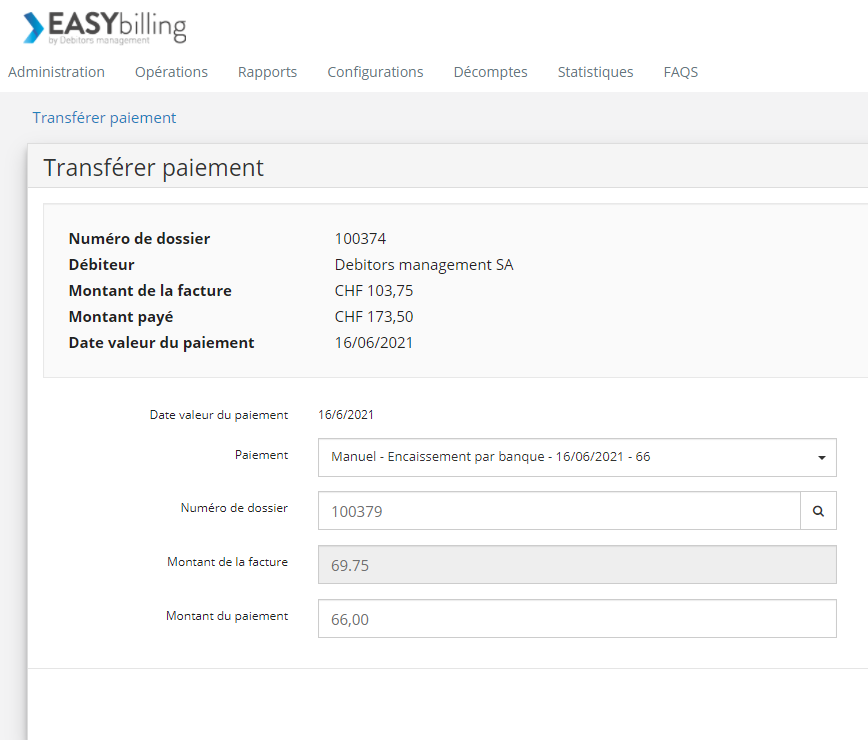Click the greyed Montant de la facture field
The image size is (868, 740).
point(577,565)
